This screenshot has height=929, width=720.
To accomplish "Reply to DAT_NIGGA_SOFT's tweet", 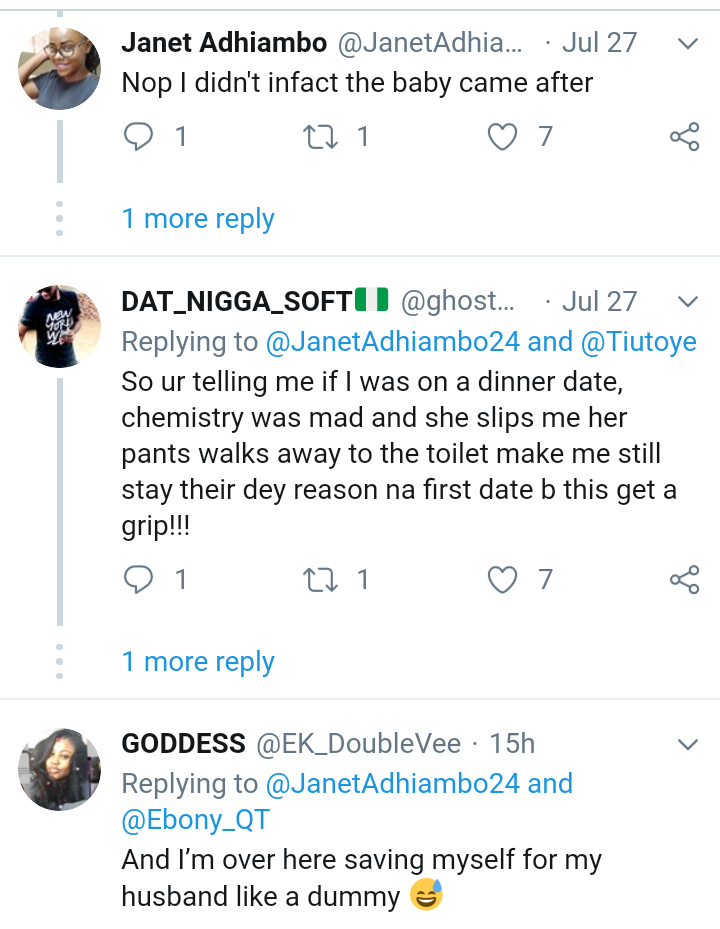I will tap(137, 579).
